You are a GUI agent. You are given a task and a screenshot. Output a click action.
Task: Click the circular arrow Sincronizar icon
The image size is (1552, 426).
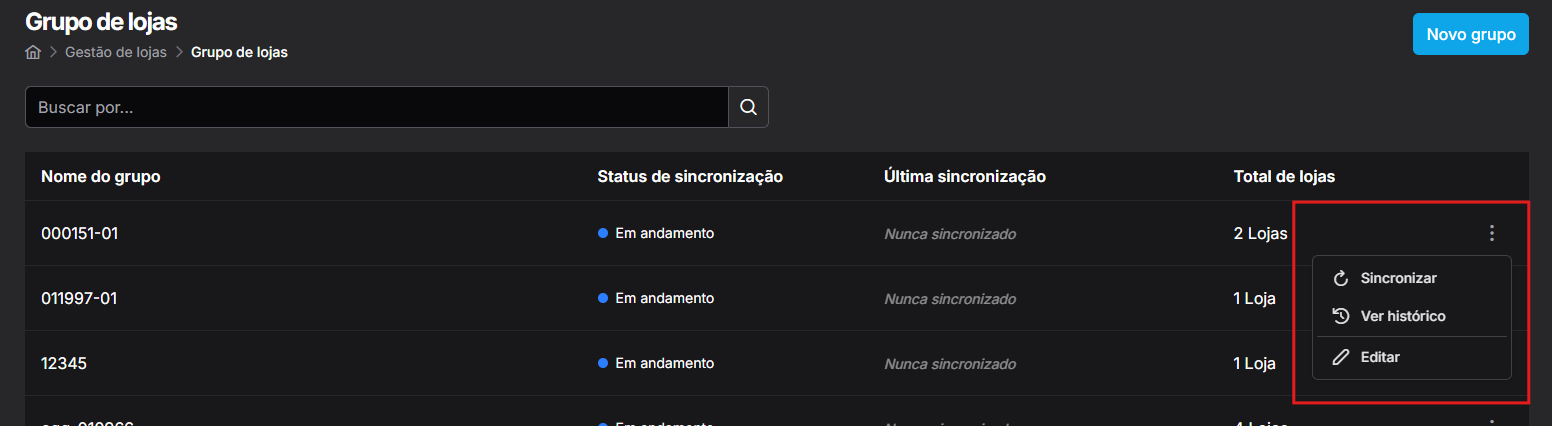(x=1341, y=278)
